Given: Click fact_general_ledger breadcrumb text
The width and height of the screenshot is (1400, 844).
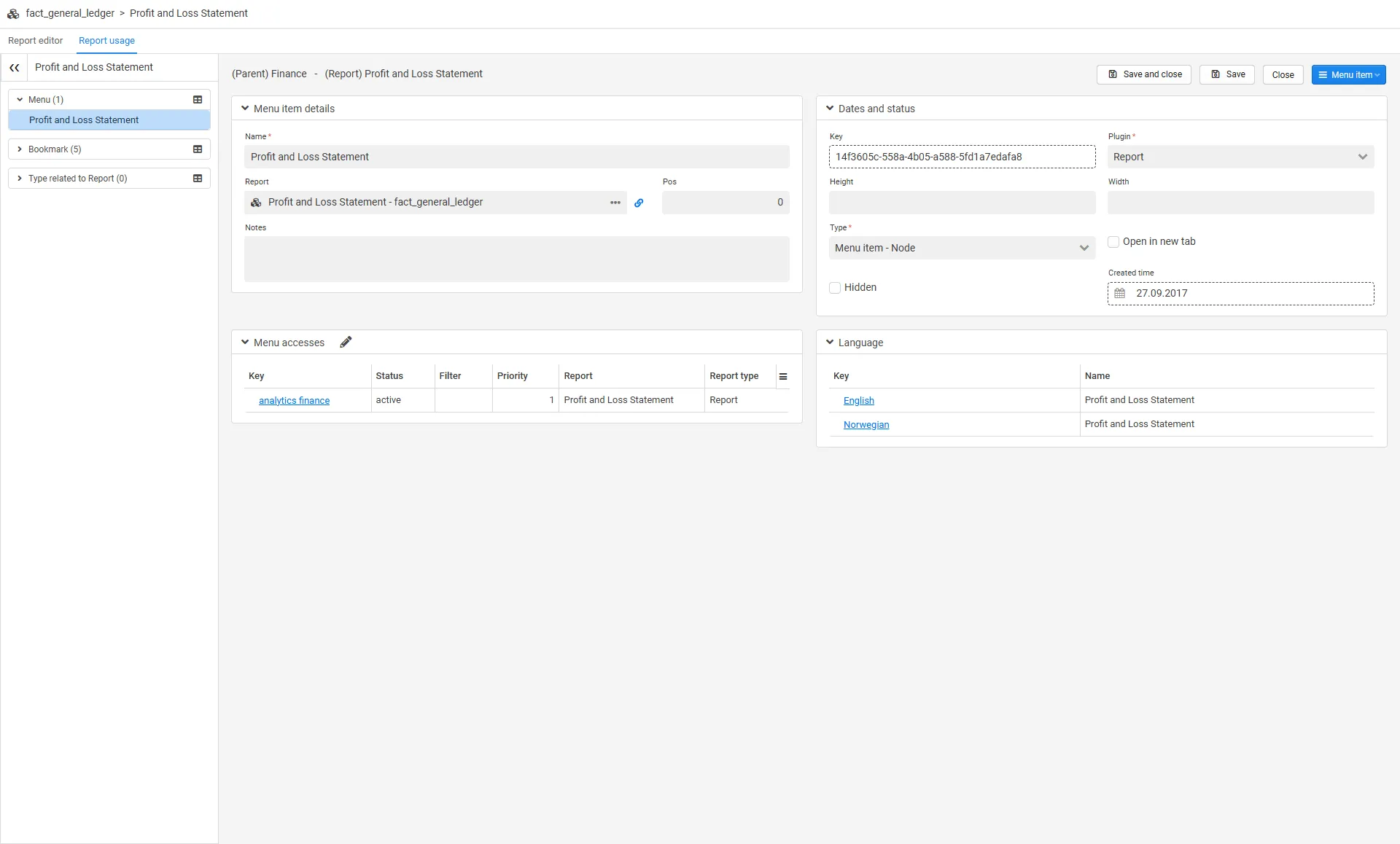Looking at the screenshot, I should (70, 14).
